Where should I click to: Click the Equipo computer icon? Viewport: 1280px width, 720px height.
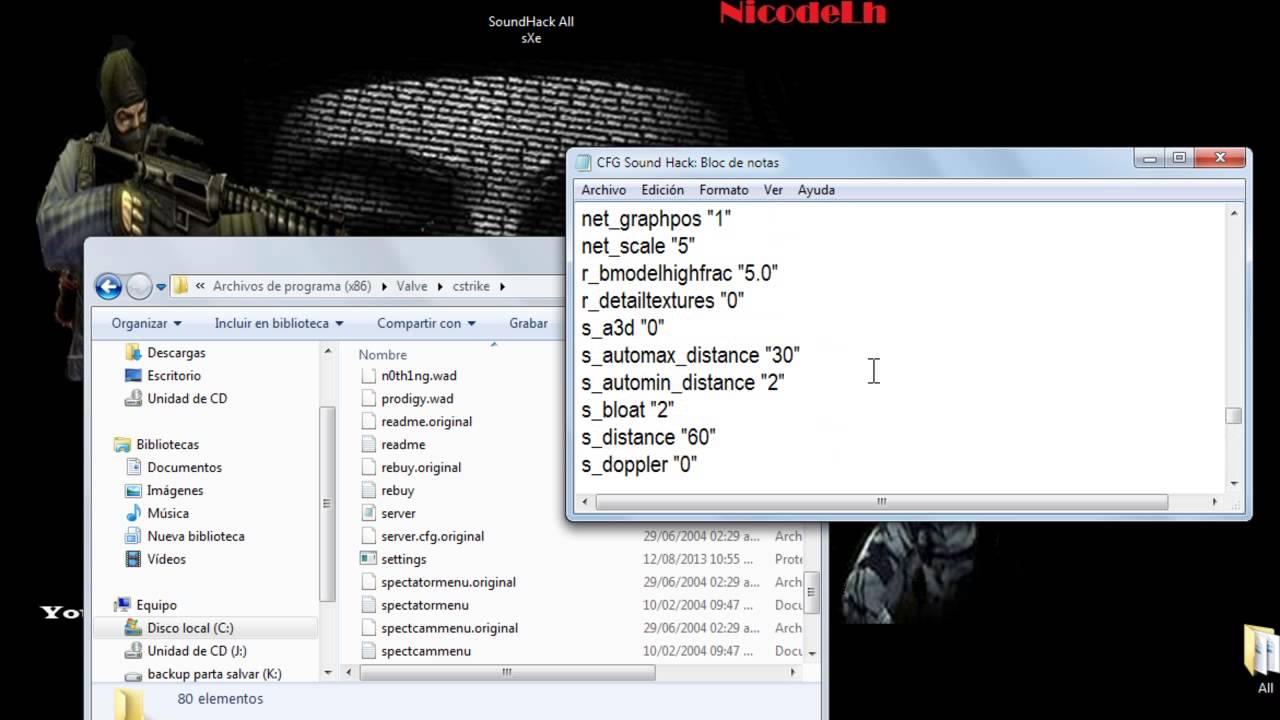(122, 605)
